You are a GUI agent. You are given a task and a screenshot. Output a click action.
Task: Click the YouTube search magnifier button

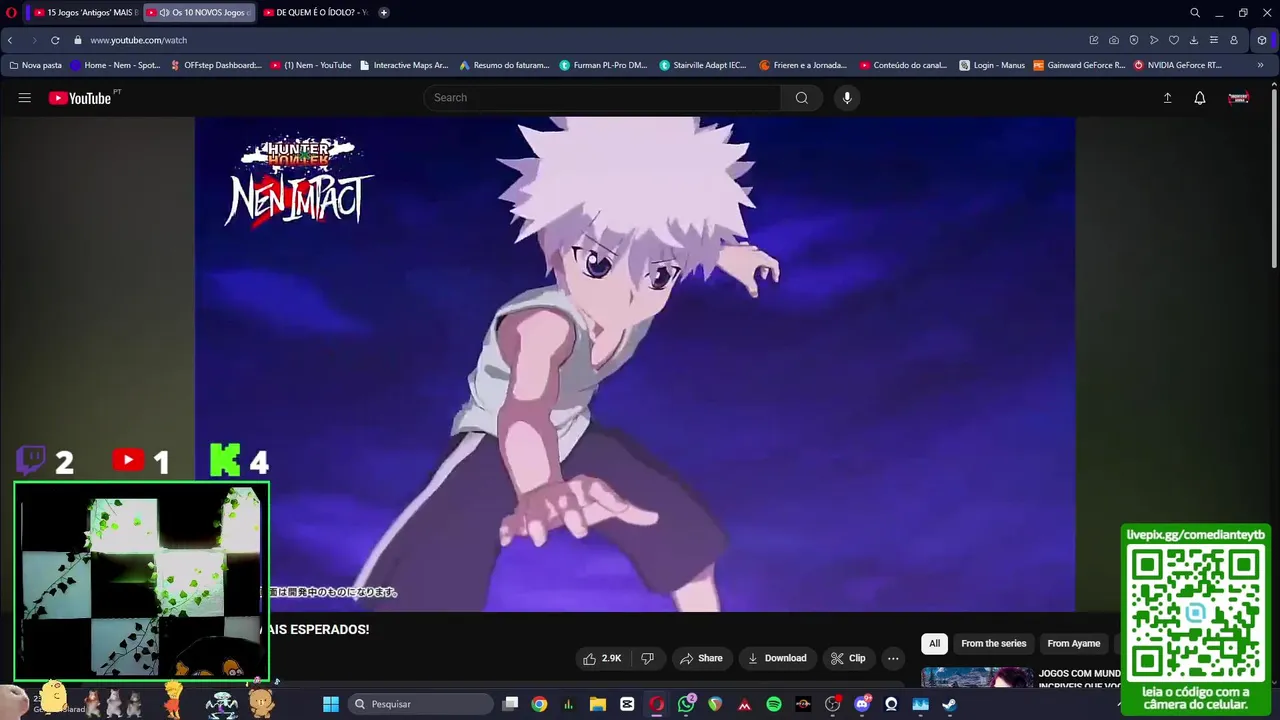(x=801, y=98)
